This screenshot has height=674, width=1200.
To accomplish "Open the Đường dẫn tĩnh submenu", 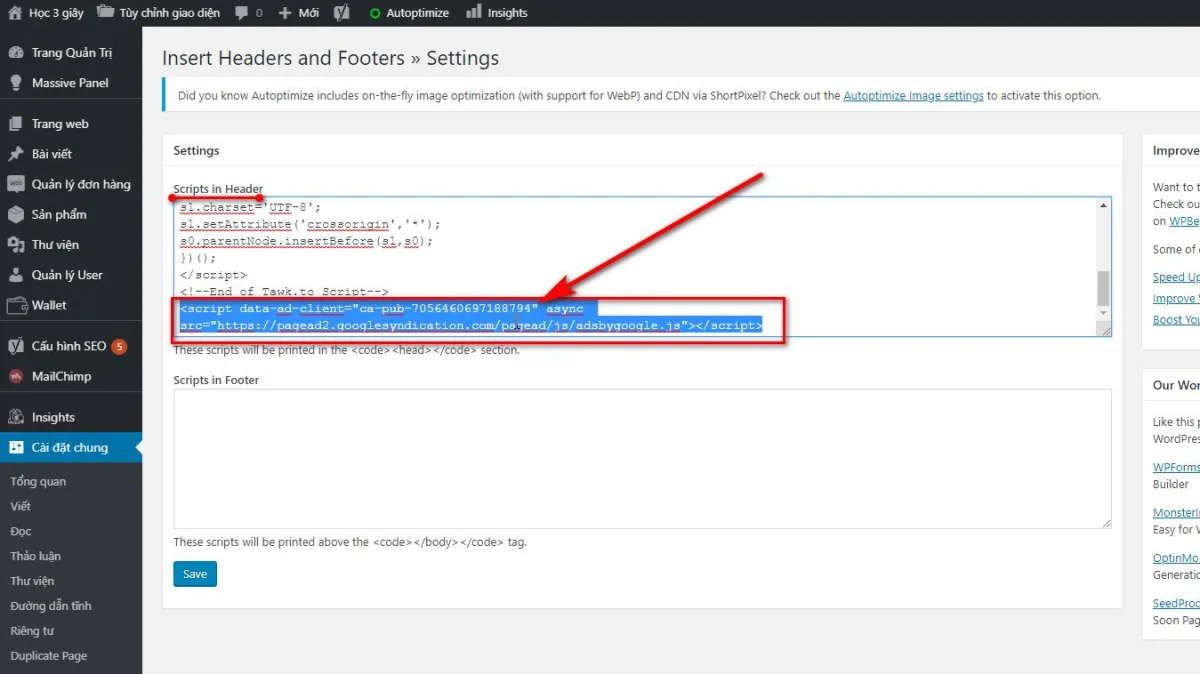I will tap(50, 606).
